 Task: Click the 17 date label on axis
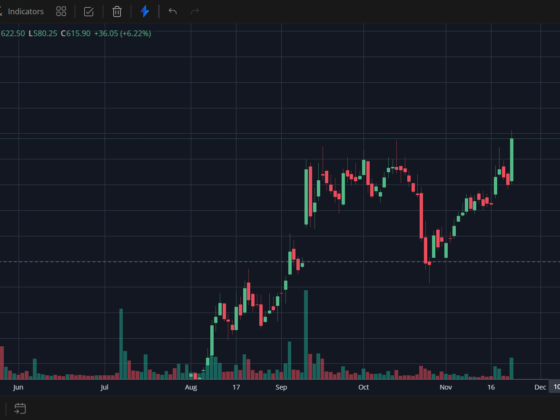236,388
